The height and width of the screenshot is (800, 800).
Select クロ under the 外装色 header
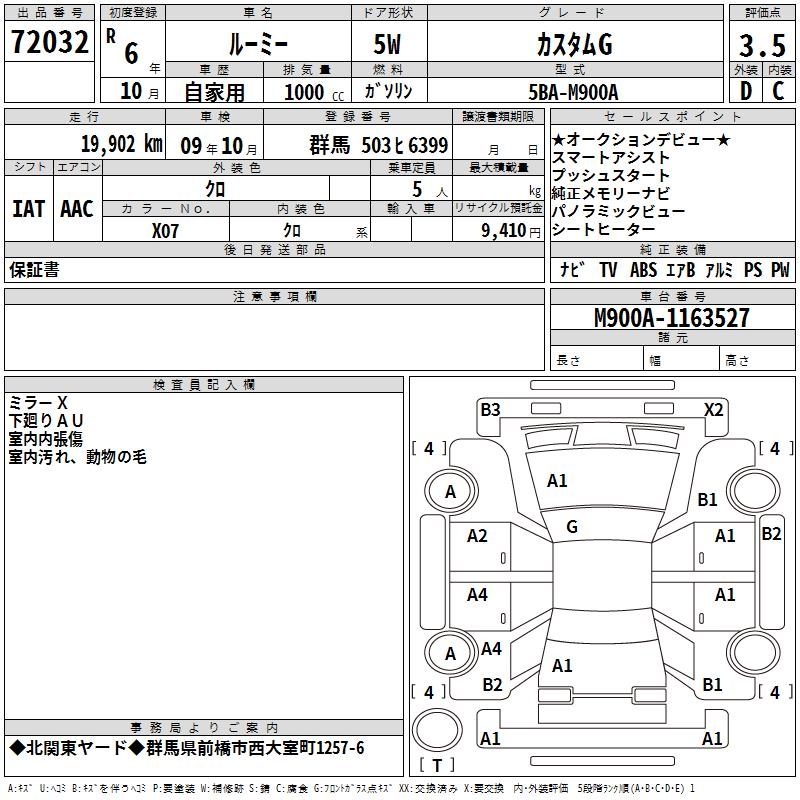pos(215,189)
